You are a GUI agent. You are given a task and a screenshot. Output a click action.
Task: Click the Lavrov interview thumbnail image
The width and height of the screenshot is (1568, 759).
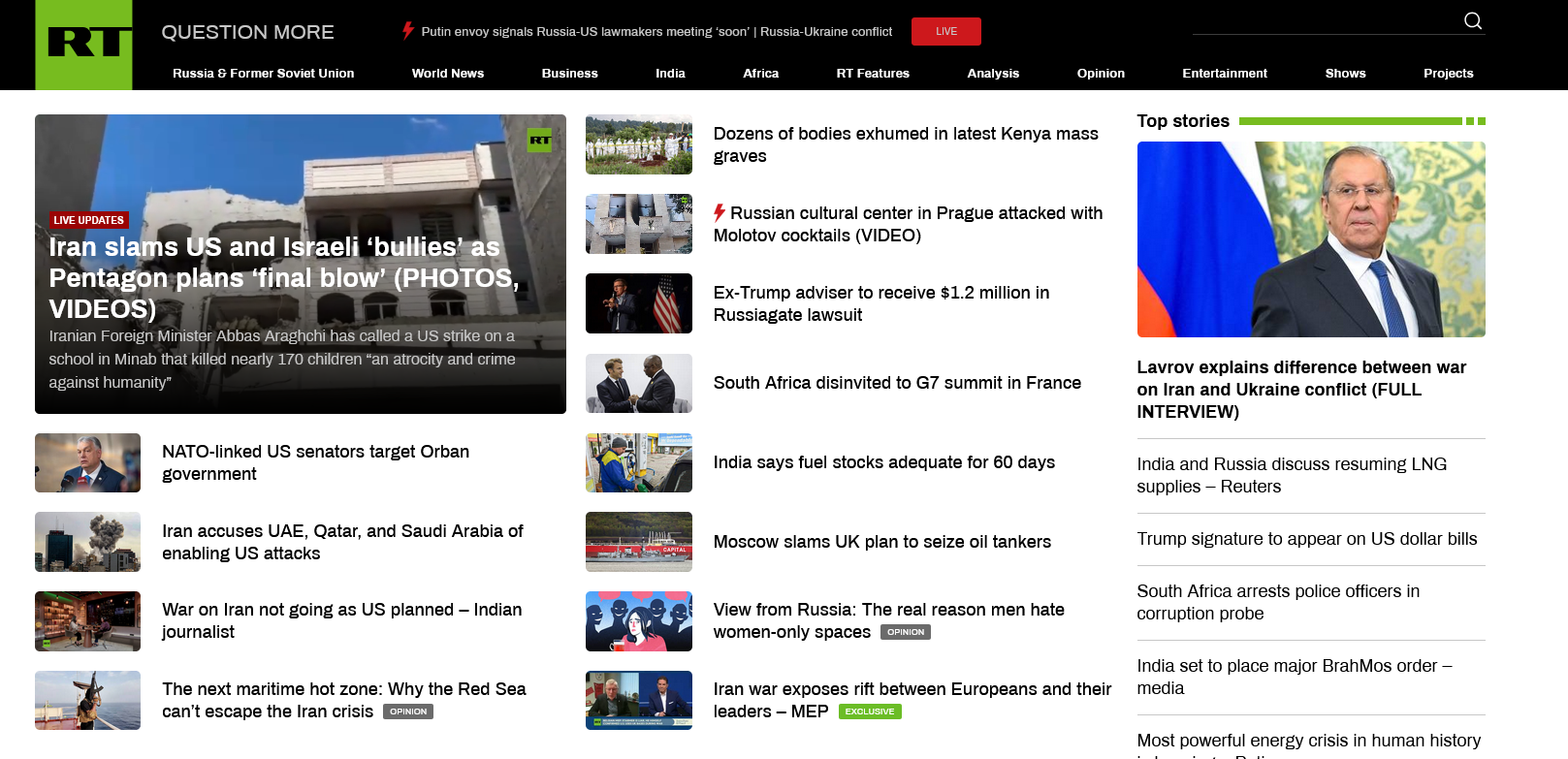(1310, 239)
